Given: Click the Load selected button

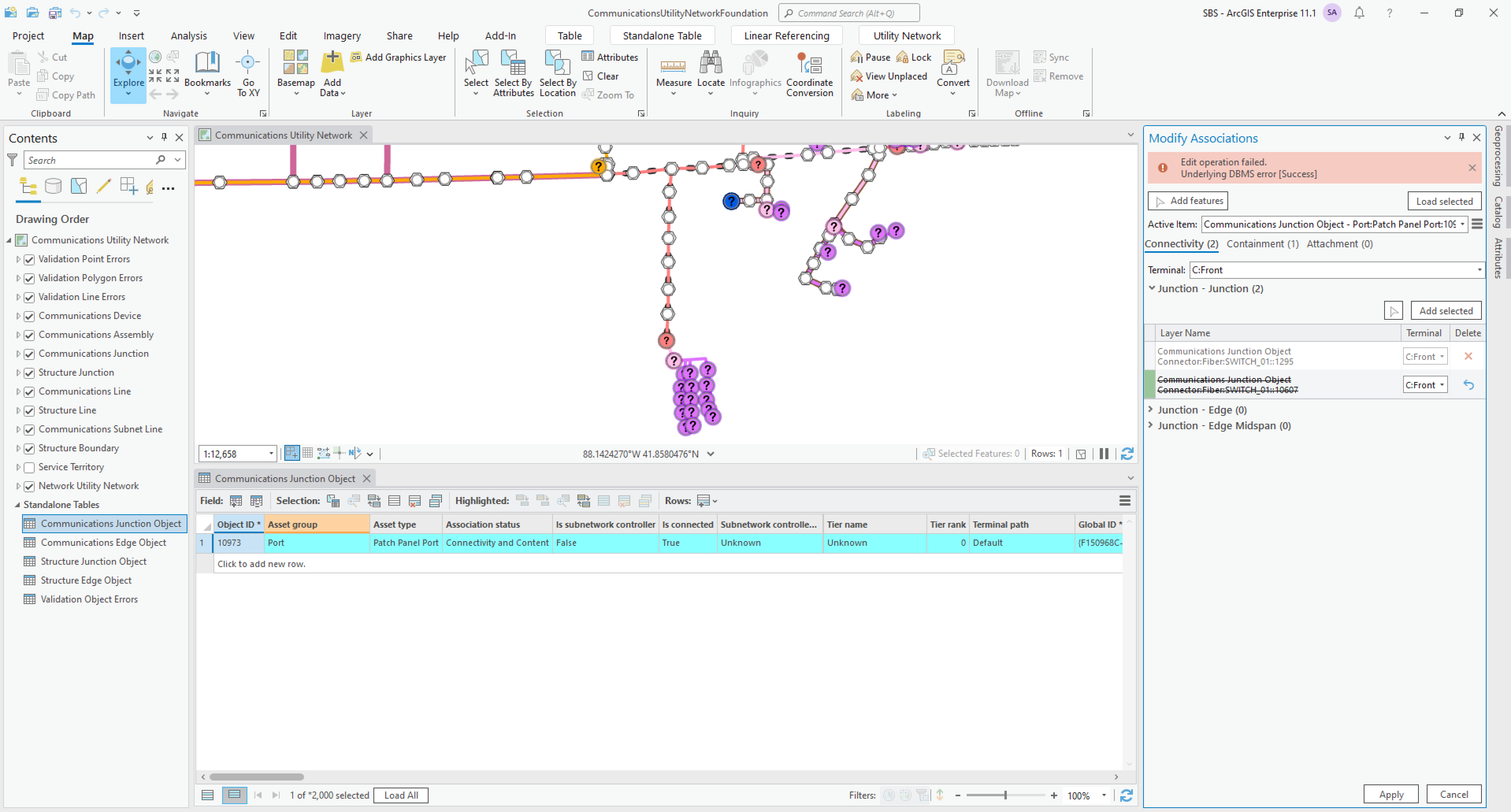Looking at the screenshot, I should [x=1444, y=201].
